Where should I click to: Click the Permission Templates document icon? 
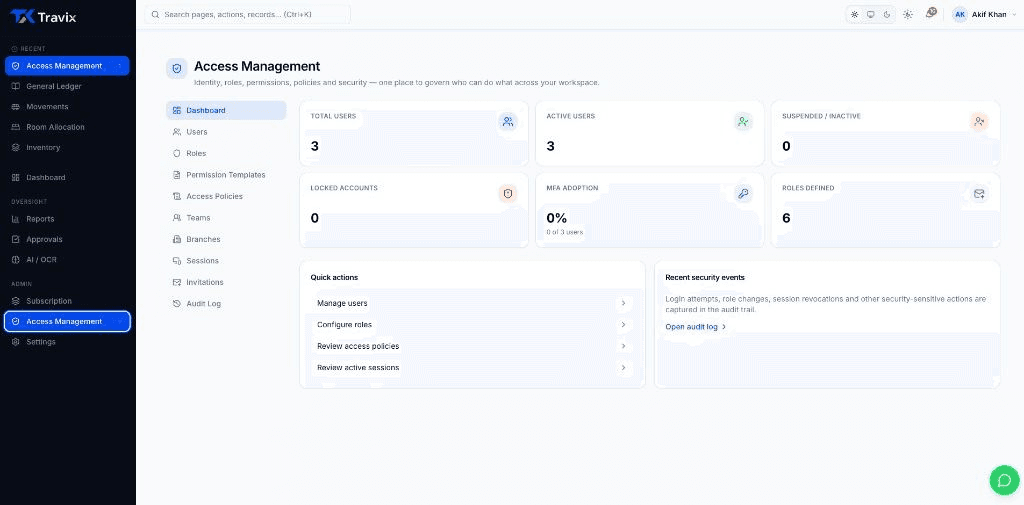click(176, 175)
